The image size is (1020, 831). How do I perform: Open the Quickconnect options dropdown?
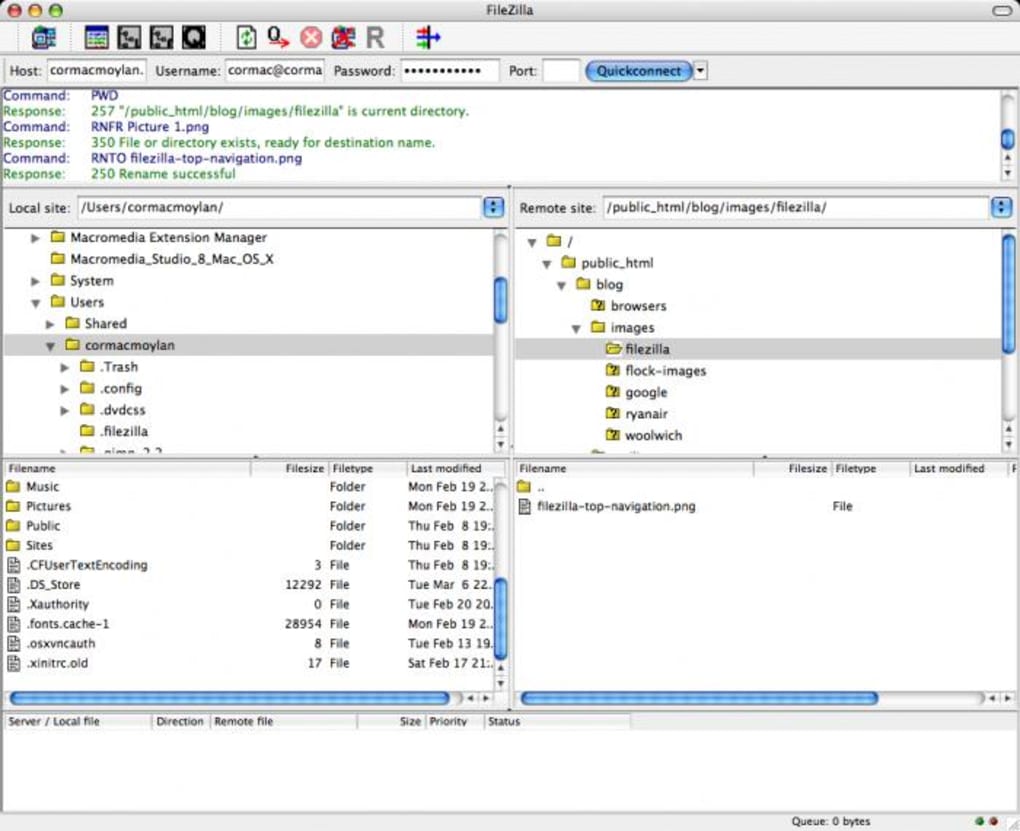pyautogui.click(x=699, y=70)
